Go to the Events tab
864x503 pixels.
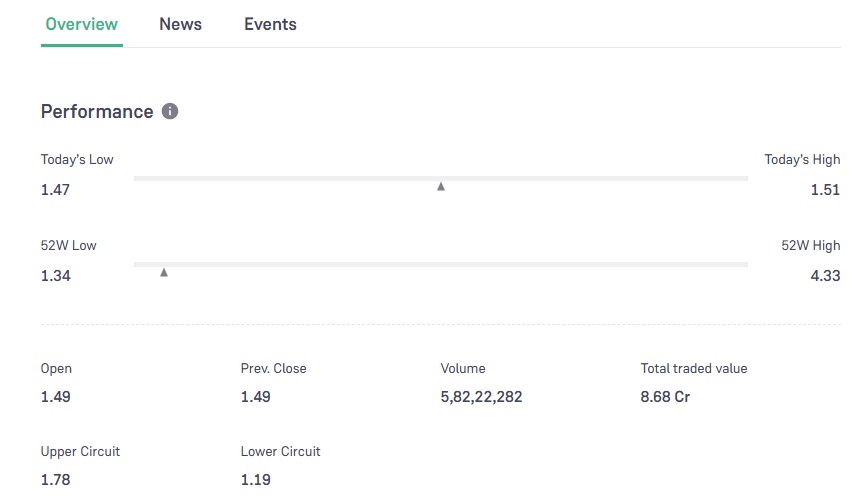(270, 24)
